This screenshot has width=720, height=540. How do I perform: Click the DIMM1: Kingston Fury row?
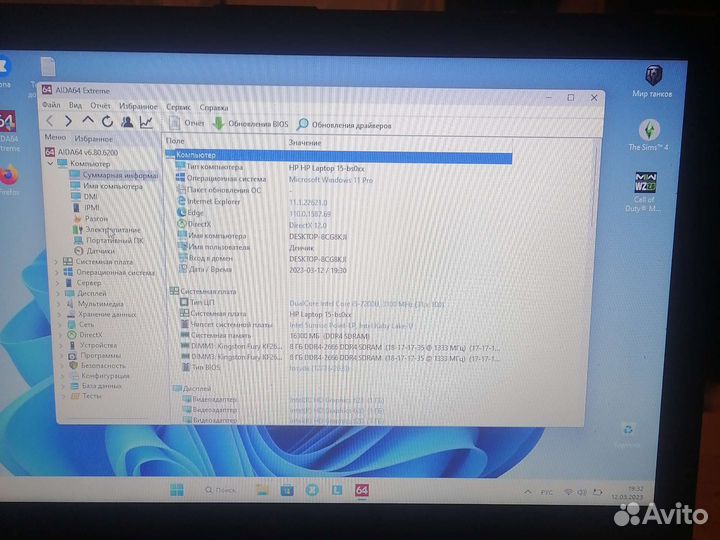pyautogui.click(x=340, y=347)
